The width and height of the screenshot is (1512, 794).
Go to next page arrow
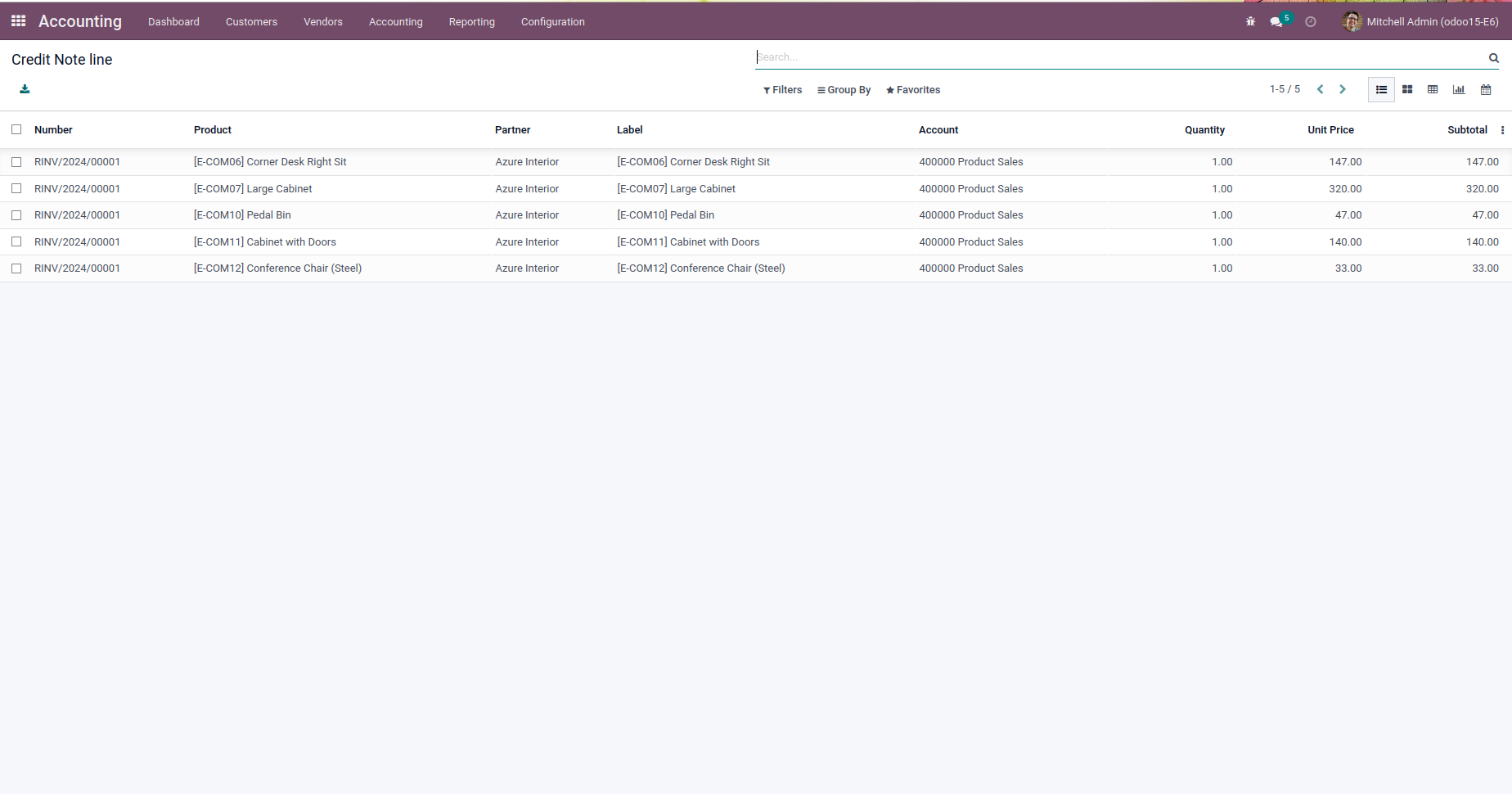1342,89
